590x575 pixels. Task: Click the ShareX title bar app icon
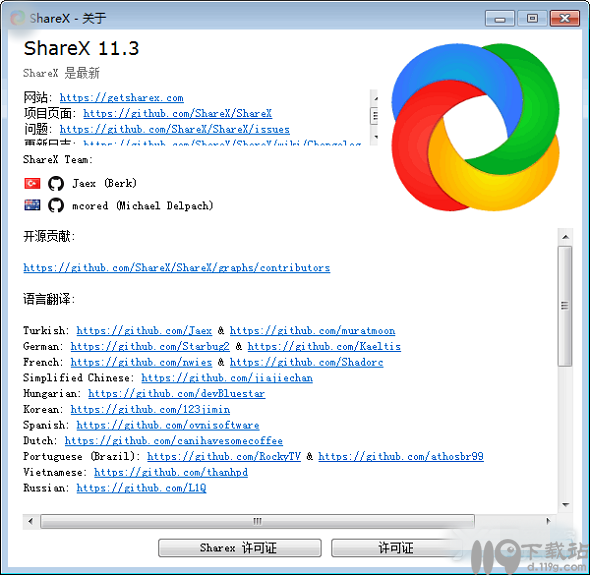[17, 18]
